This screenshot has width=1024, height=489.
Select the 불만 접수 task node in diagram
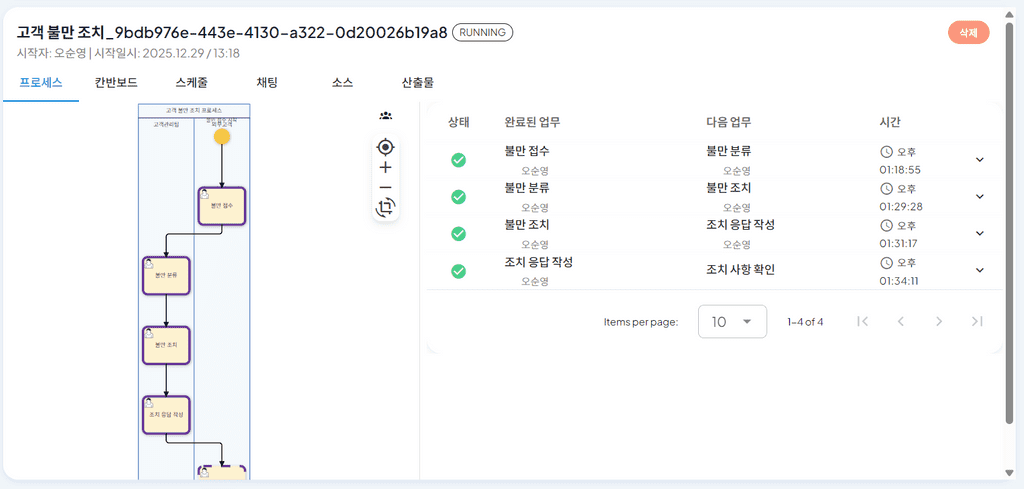point(221,206)
